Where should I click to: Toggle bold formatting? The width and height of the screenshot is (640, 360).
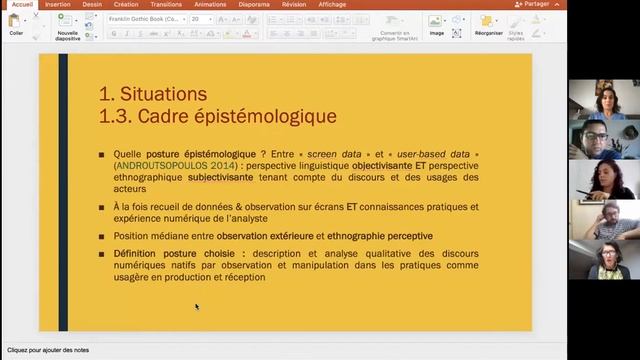pos(114,34)
